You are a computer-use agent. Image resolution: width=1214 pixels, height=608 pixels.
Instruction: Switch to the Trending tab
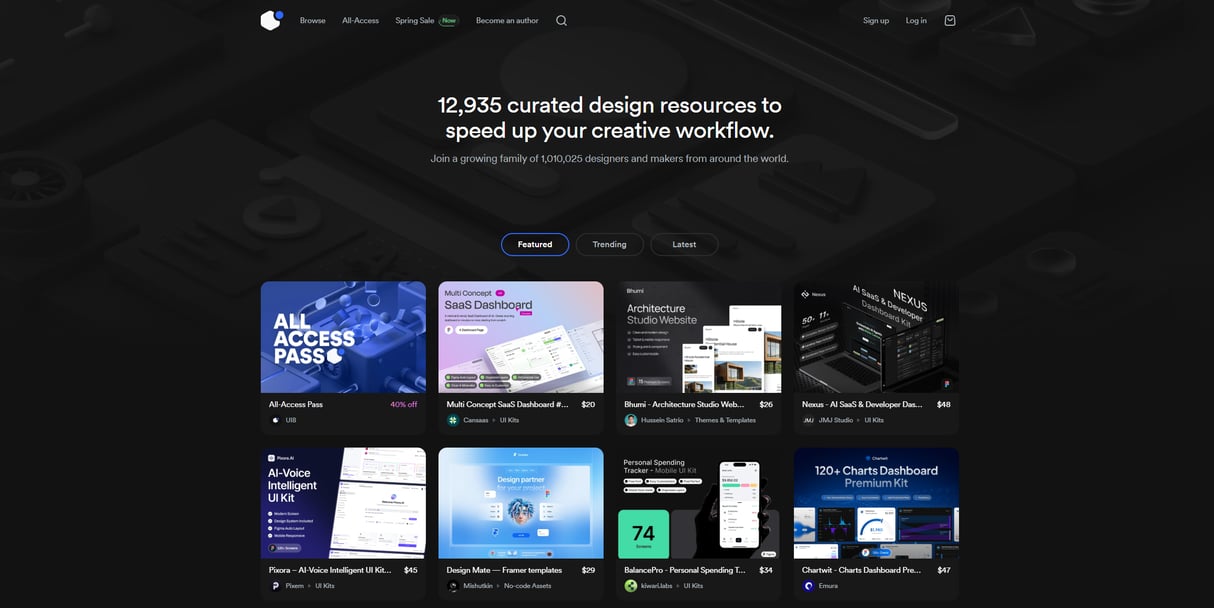click(x=609, y=244)
